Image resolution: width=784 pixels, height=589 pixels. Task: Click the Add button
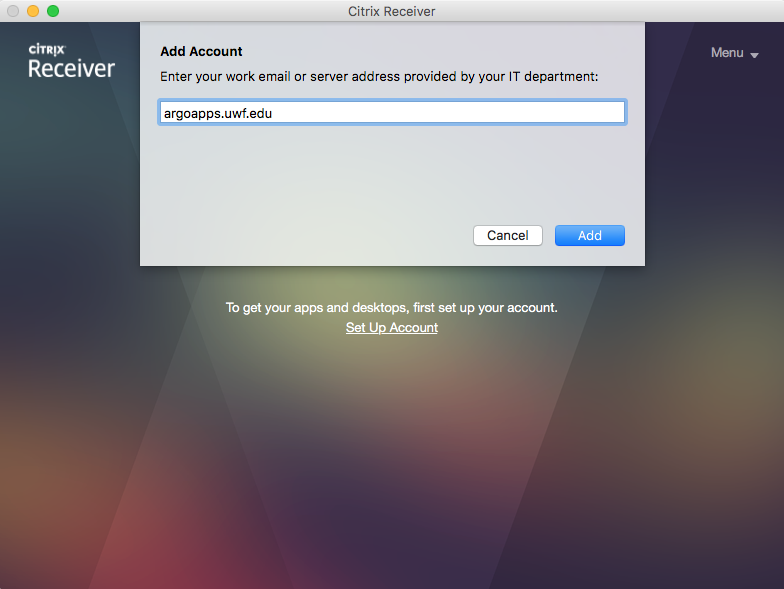point(590,236)
